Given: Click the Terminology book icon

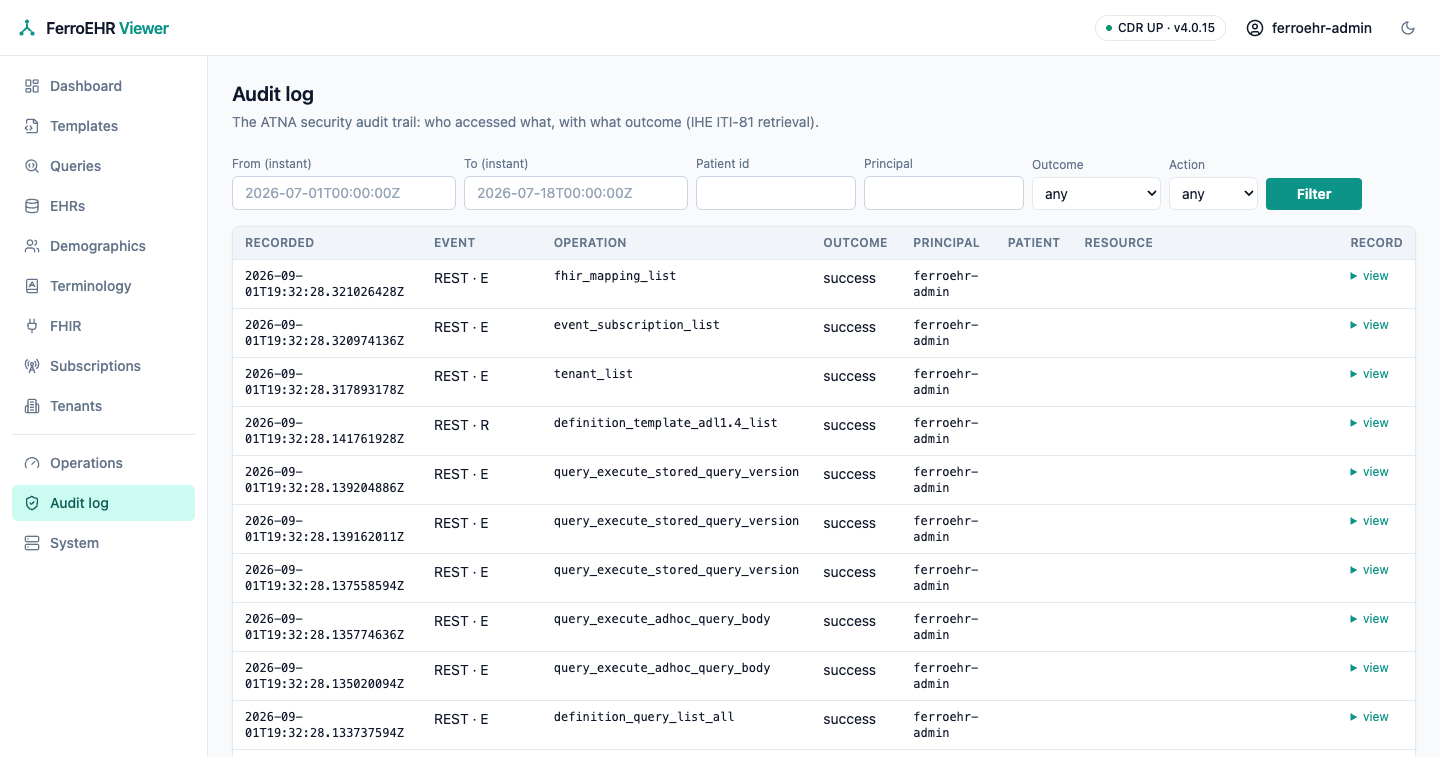Looking at the screenshot, I should click(32, 286).
